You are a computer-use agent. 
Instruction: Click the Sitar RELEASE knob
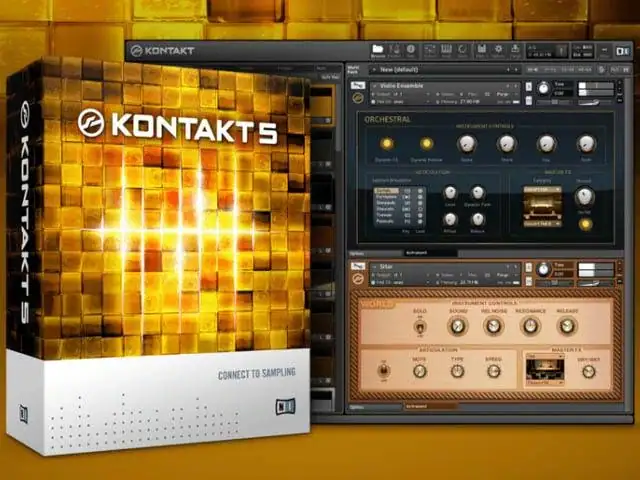point(567,326)
